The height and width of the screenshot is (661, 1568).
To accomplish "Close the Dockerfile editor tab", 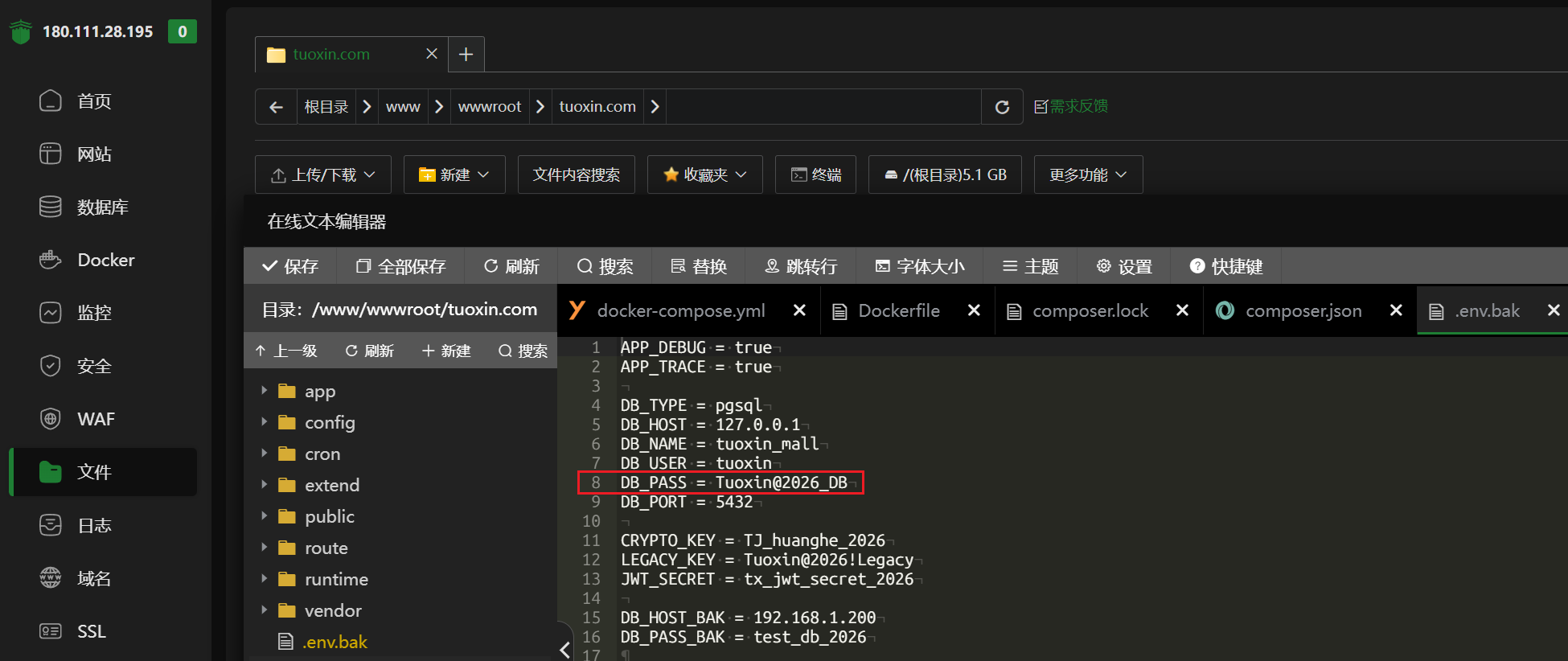I will (x=974, y=310).
